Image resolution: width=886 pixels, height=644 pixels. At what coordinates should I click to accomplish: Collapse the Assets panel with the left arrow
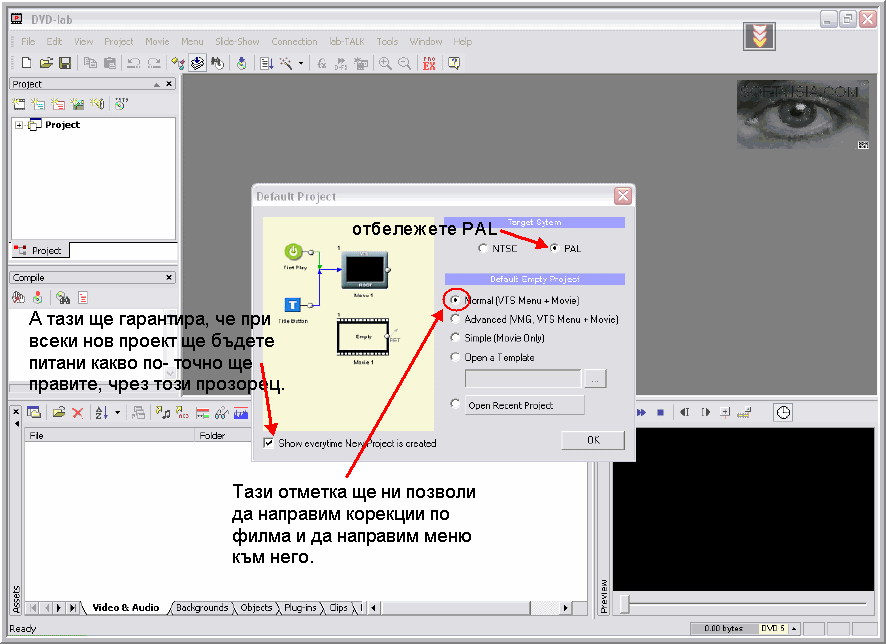(16, 424)
